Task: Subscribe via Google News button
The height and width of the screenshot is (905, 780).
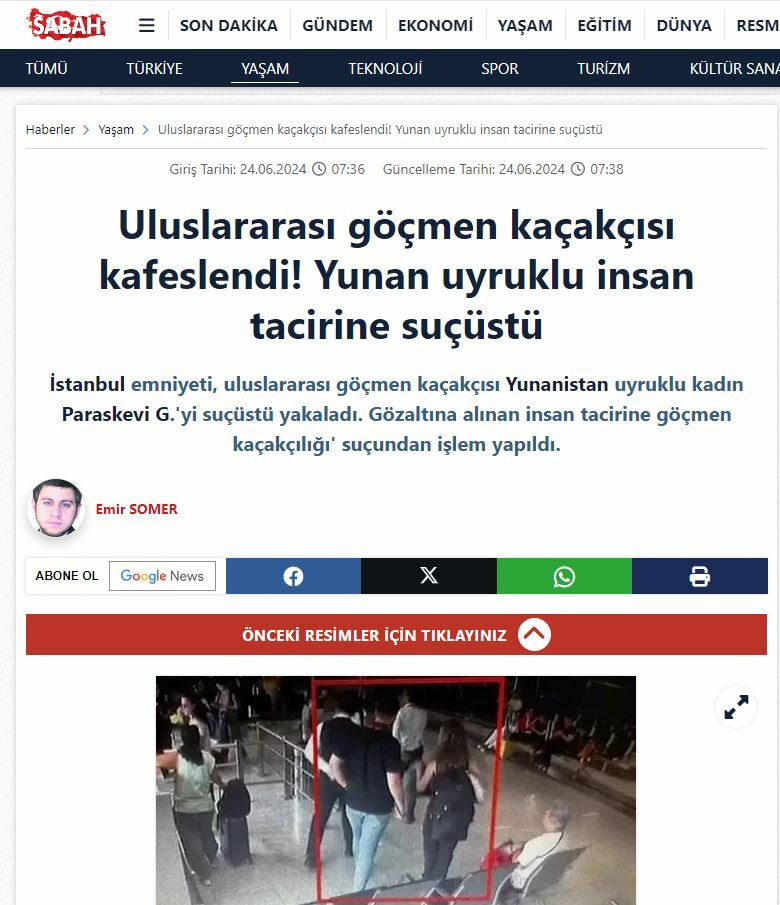Action: [162, 576]
